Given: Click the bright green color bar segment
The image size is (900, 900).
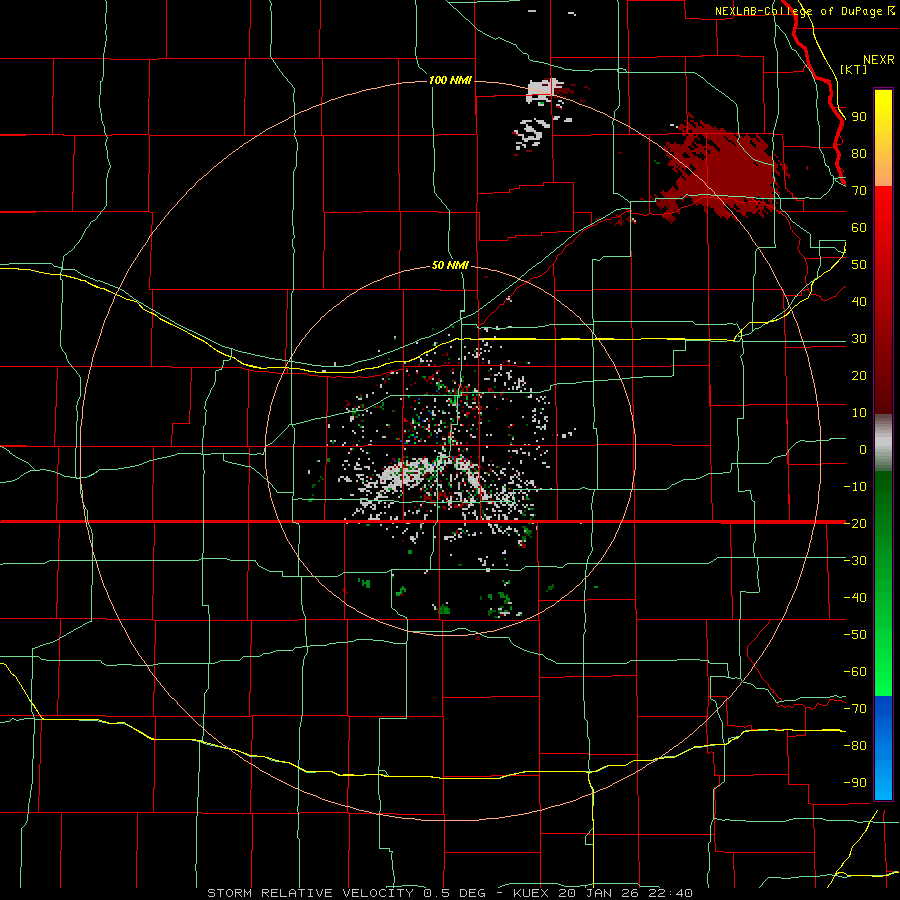Looking at the screenshot, I should pos(883,660).
